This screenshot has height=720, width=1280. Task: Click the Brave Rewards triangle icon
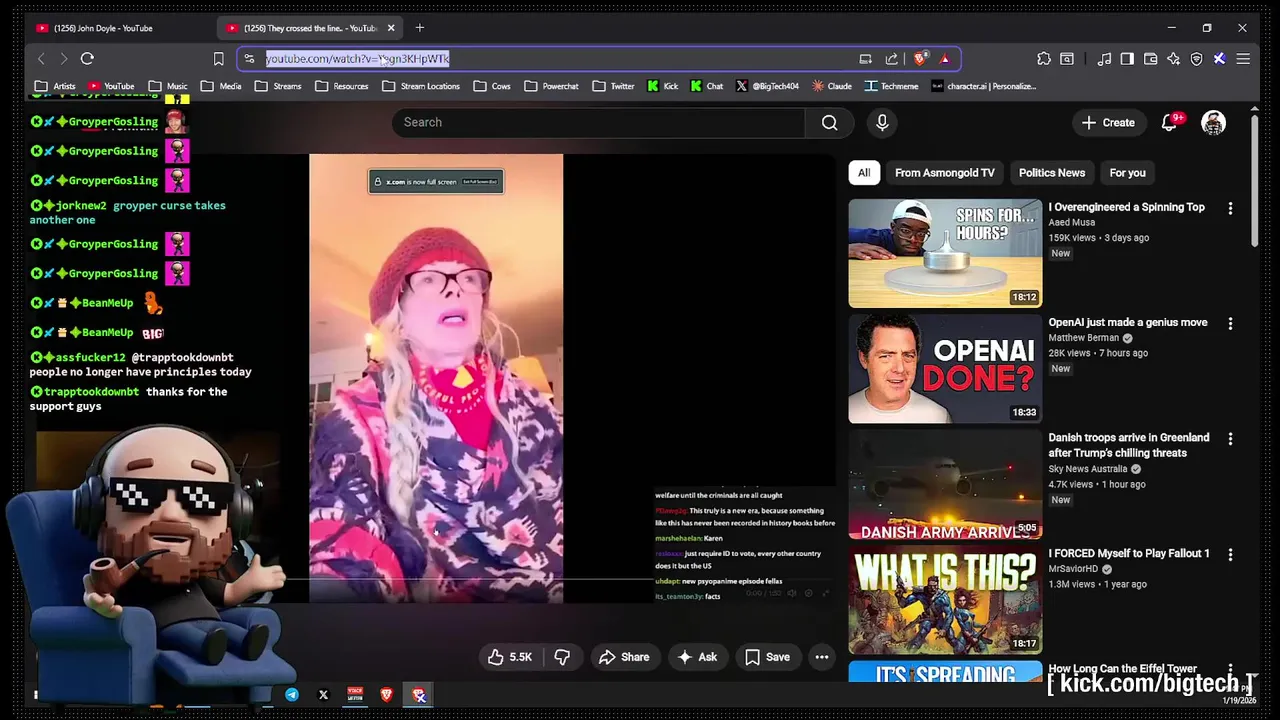[x=944, y=59]
